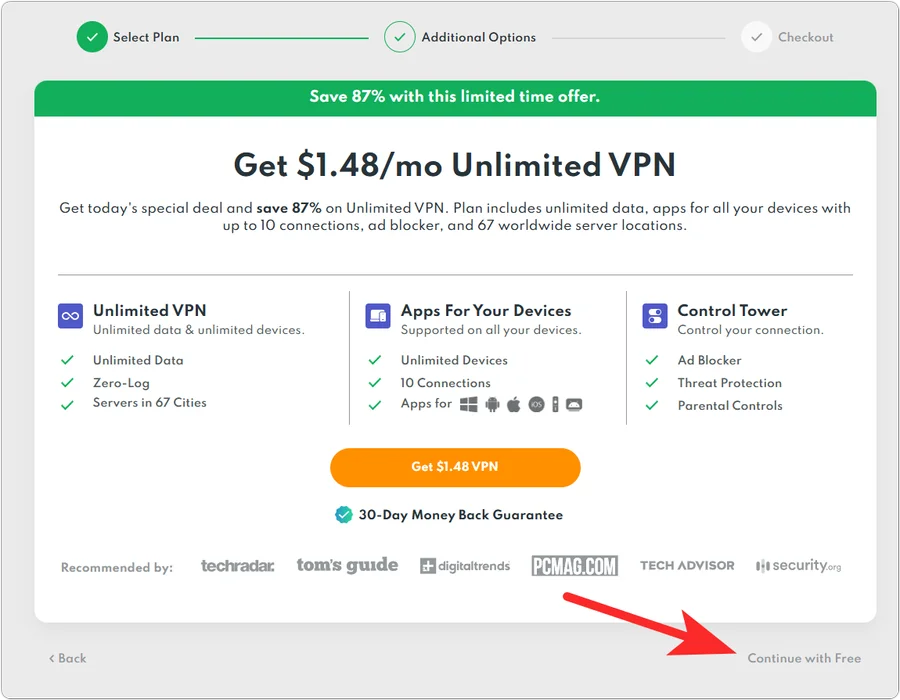
Task: Click the iOS circle icon
Action: [x=536, y=404]
